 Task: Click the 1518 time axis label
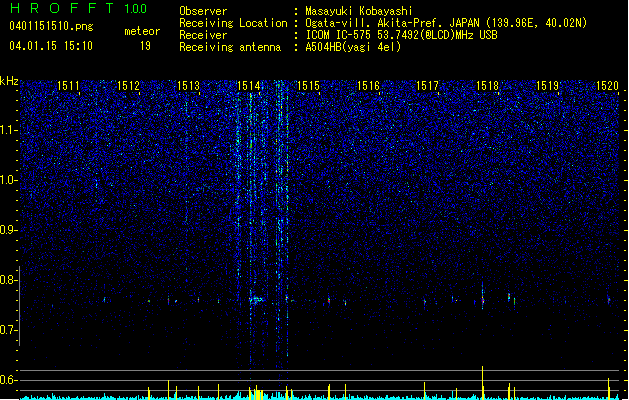point(487,86)
